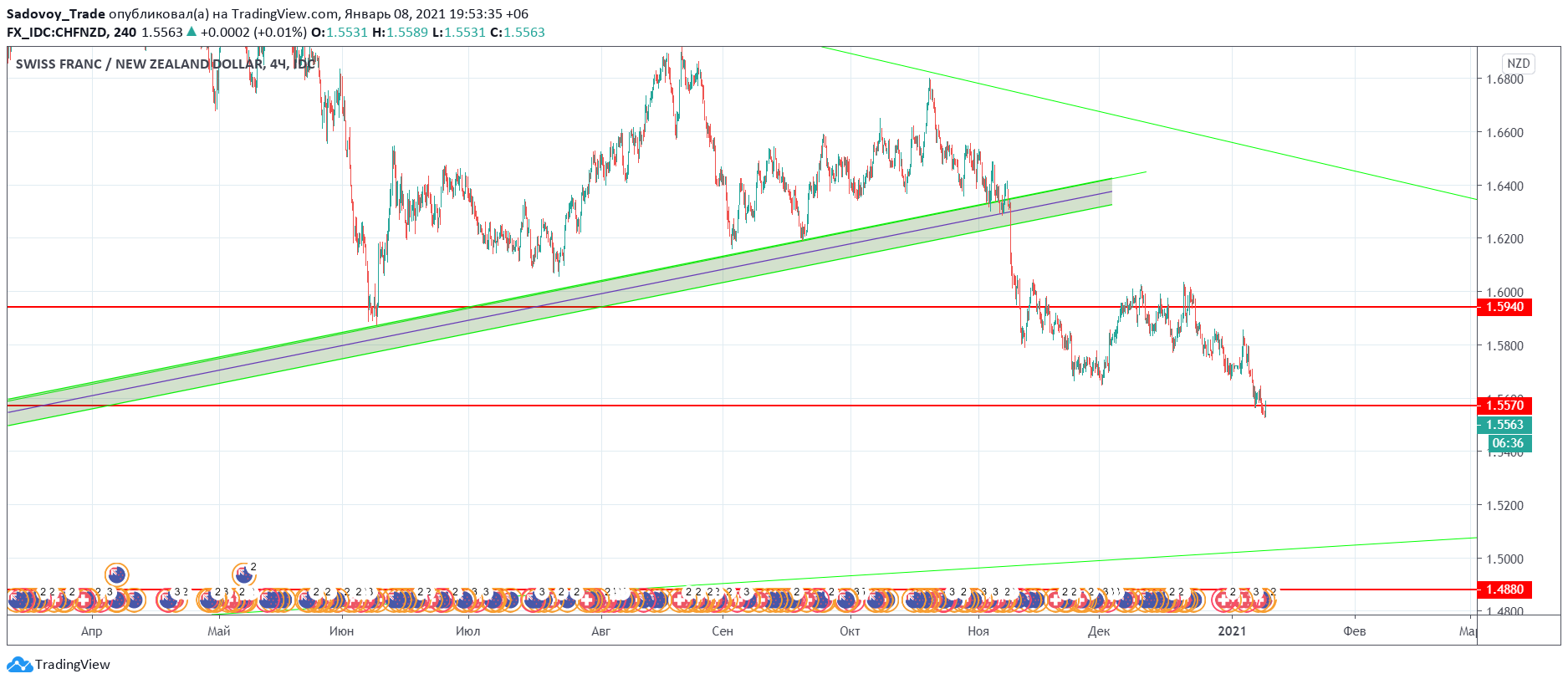Click the Окт label on time axis
The image size is (1568, 684).
tap(850, 631)
